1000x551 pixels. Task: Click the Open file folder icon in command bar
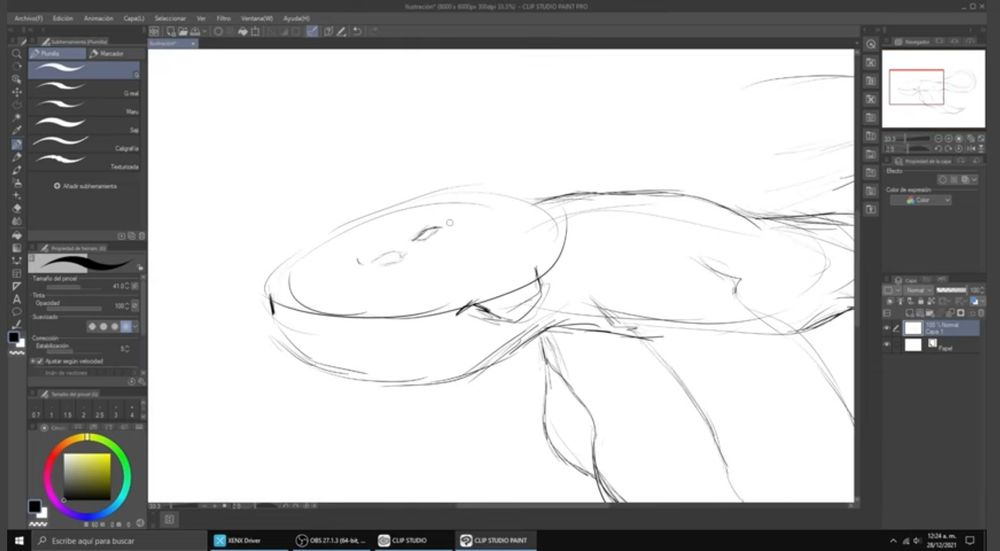[183, 31]
